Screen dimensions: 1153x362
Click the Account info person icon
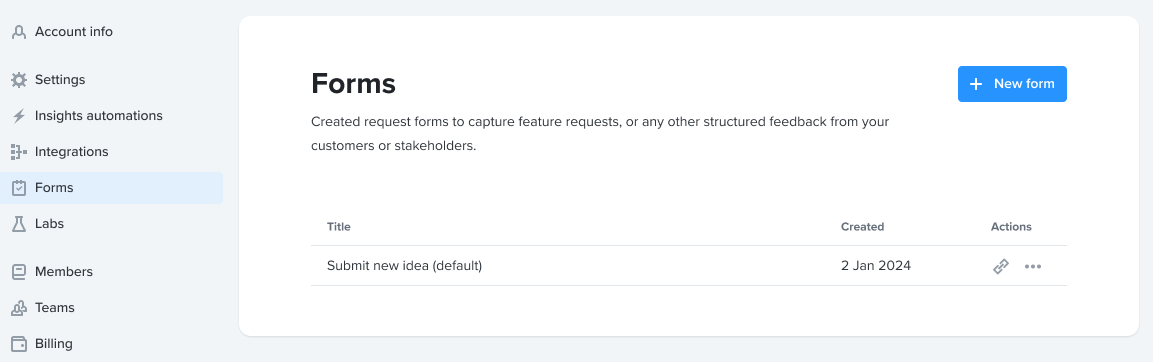tap(19, 32)
